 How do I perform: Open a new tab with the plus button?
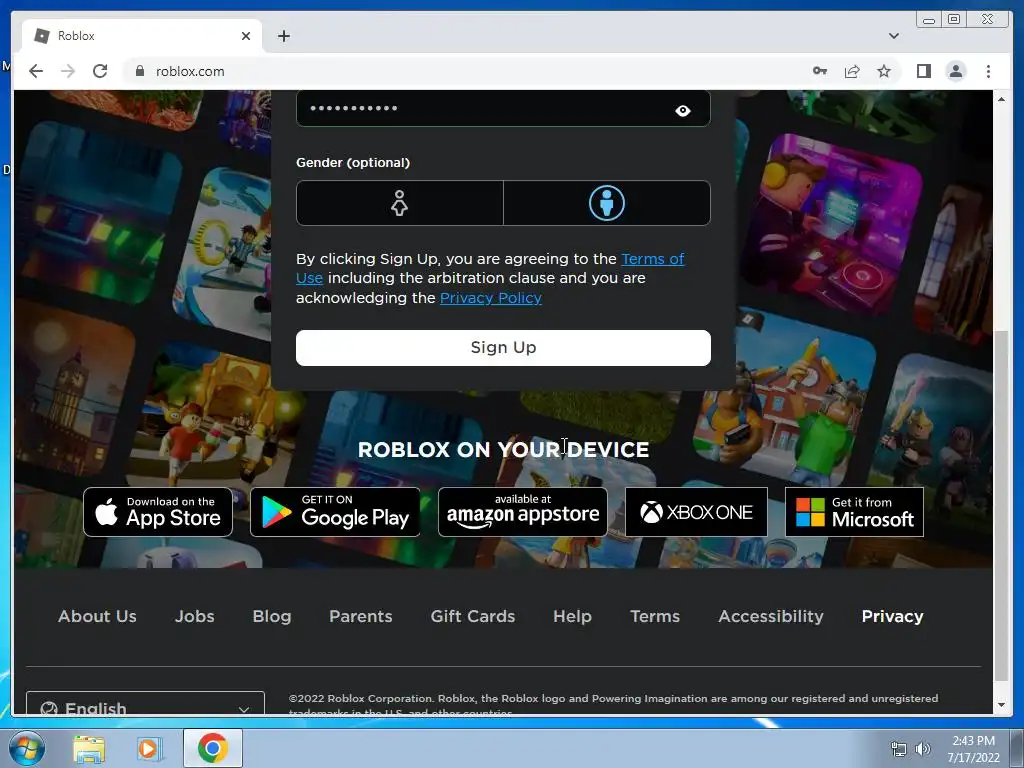[x=283, y=36]
